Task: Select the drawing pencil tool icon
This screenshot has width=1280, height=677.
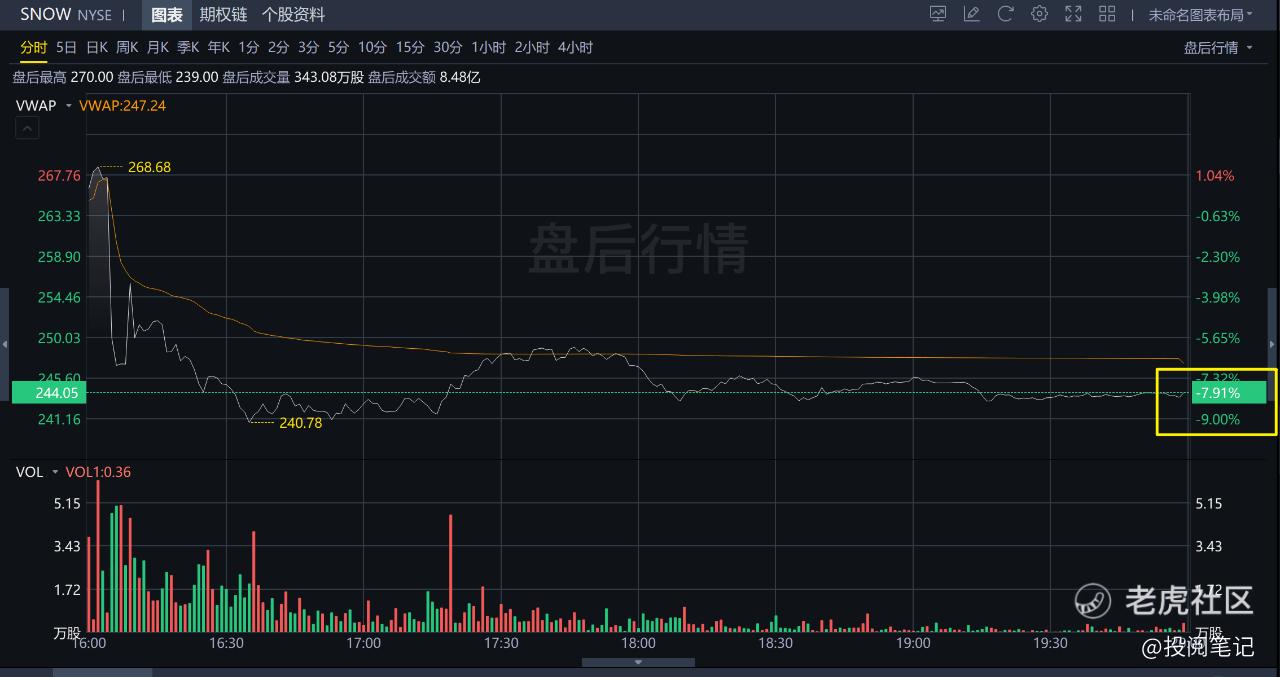Action: tap(972, 14)
